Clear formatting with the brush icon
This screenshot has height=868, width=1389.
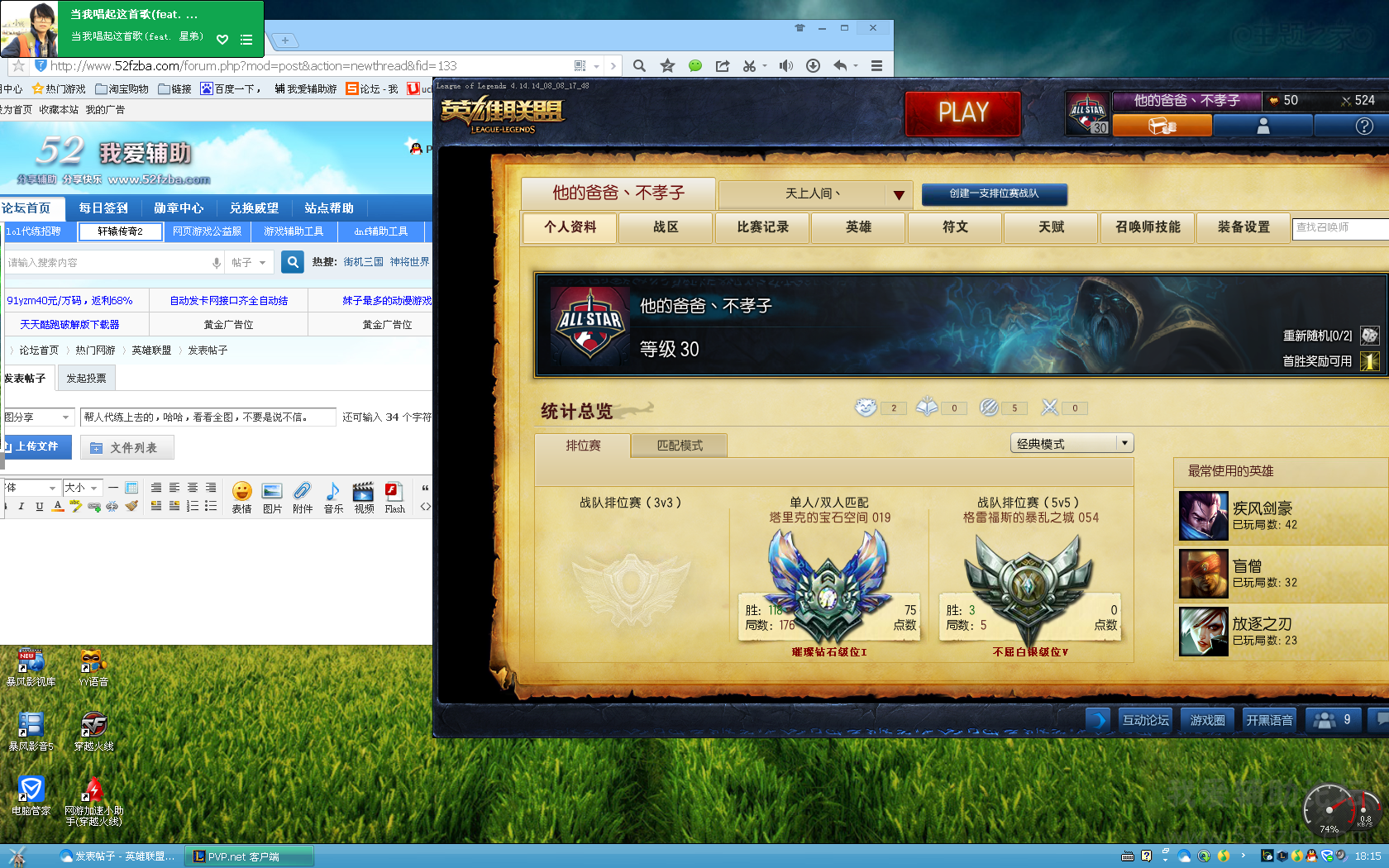[131, 506]
